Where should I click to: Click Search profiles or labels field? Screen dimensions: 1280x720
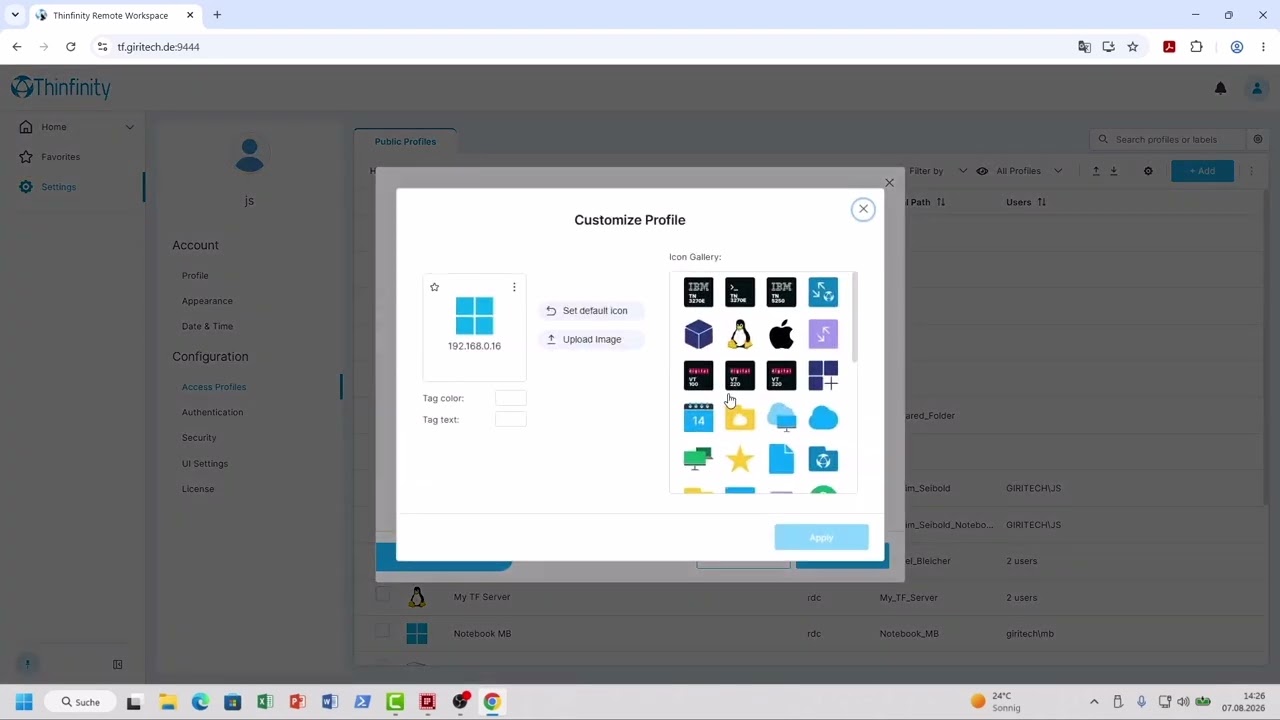tap(1169, 140)
